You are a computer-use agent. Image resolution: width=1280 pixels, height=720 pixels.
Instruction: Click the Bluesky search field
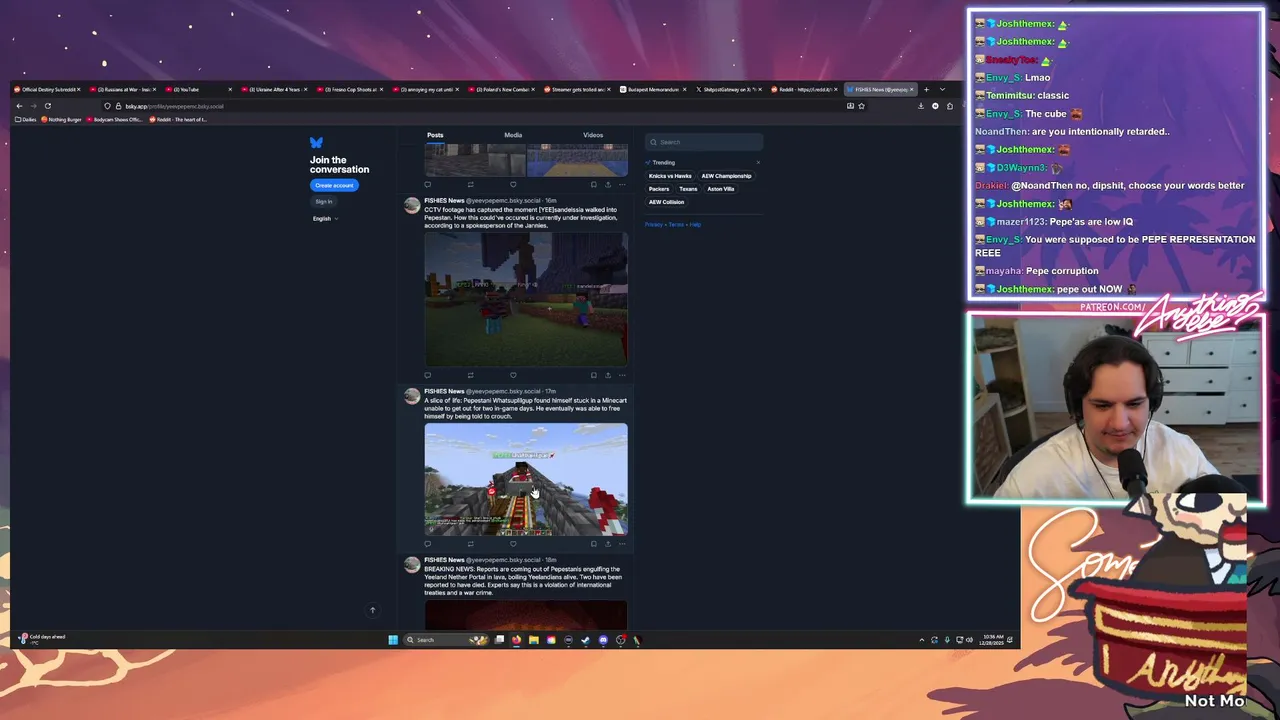[704, 142]
